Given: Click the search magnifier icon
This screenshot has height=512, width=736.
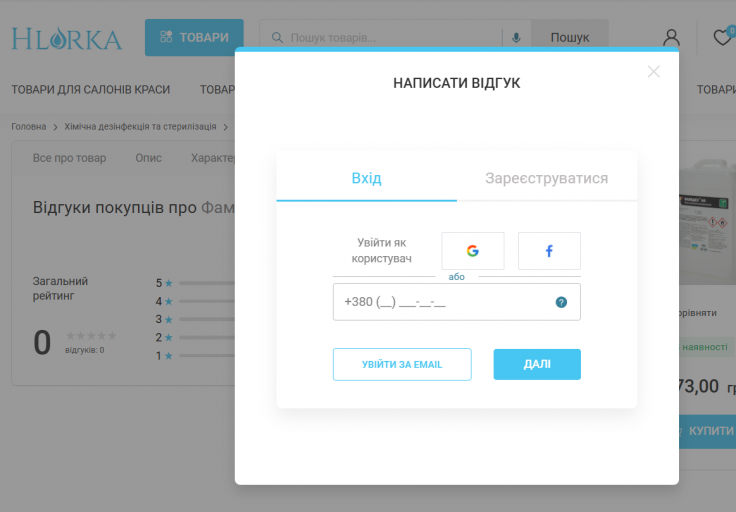Looking at the screenshot, I should click(x=277, y=38).
